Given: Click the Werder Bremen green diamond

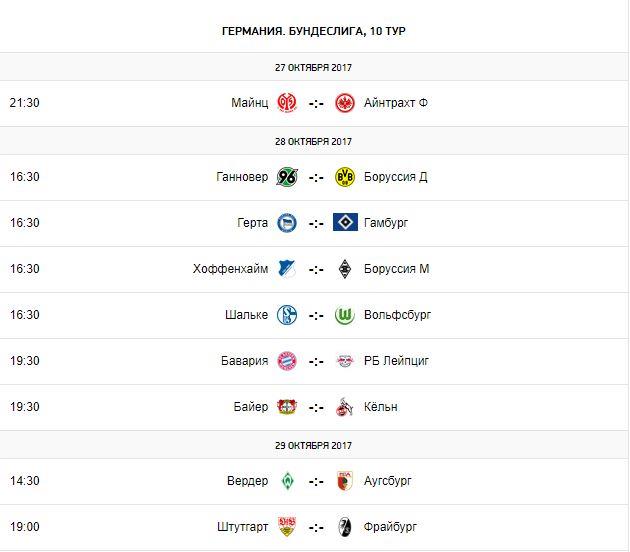Looking at the screenshot, I should (x=287, y=481).
